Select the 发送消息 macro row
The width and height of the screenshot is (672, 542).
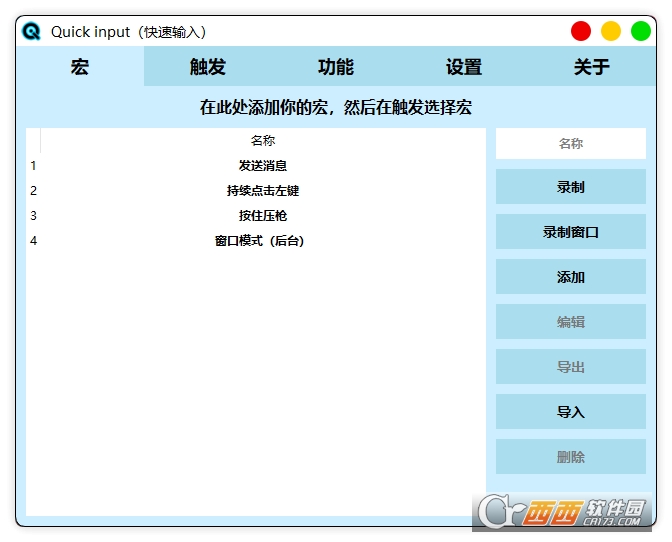(x=263, y=165)
